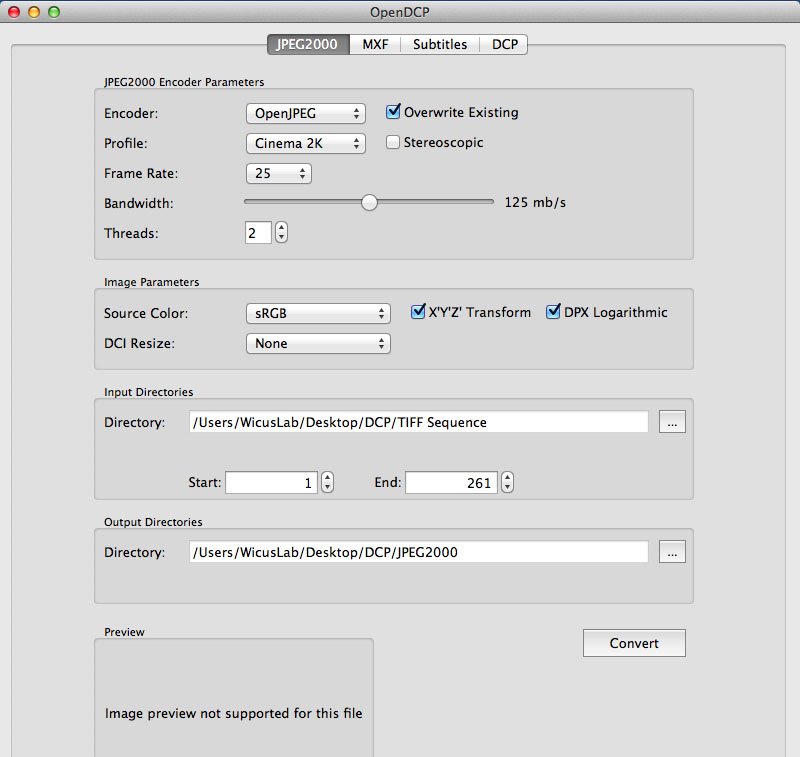Browse for the input directory
Image resolution: width=800 pixels, height=757 pixels.
tap(672, 422)
